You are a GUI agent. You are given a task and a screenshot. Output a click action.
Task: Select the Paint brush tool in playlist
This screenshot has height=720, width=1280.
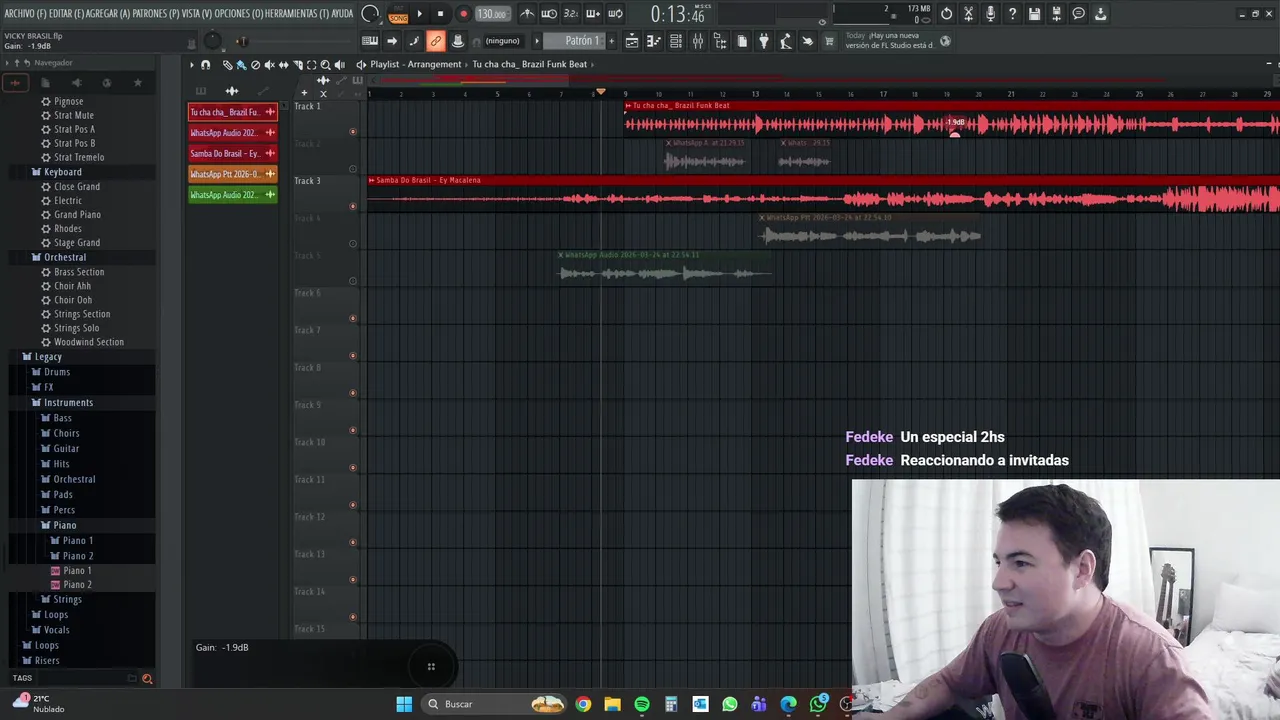point(241,65)
